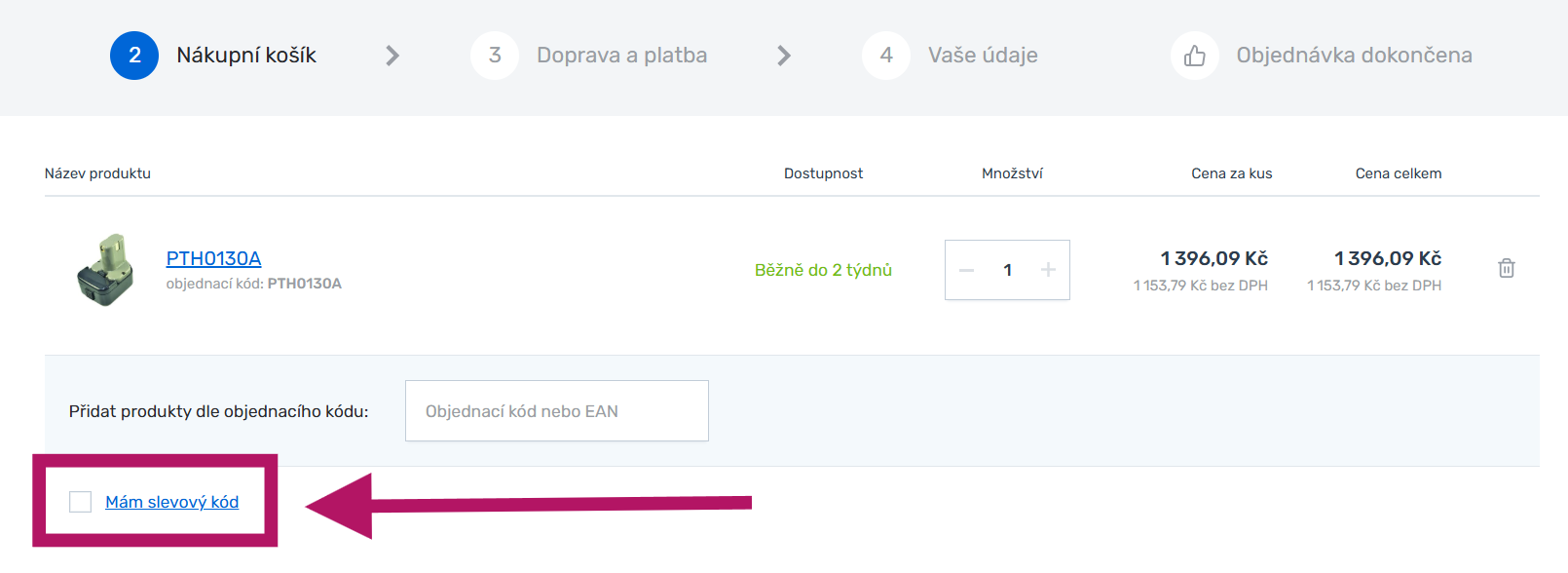Click the step 4 circle icon
This screenshot has height=573, width=1568.
tap(885, 56)
